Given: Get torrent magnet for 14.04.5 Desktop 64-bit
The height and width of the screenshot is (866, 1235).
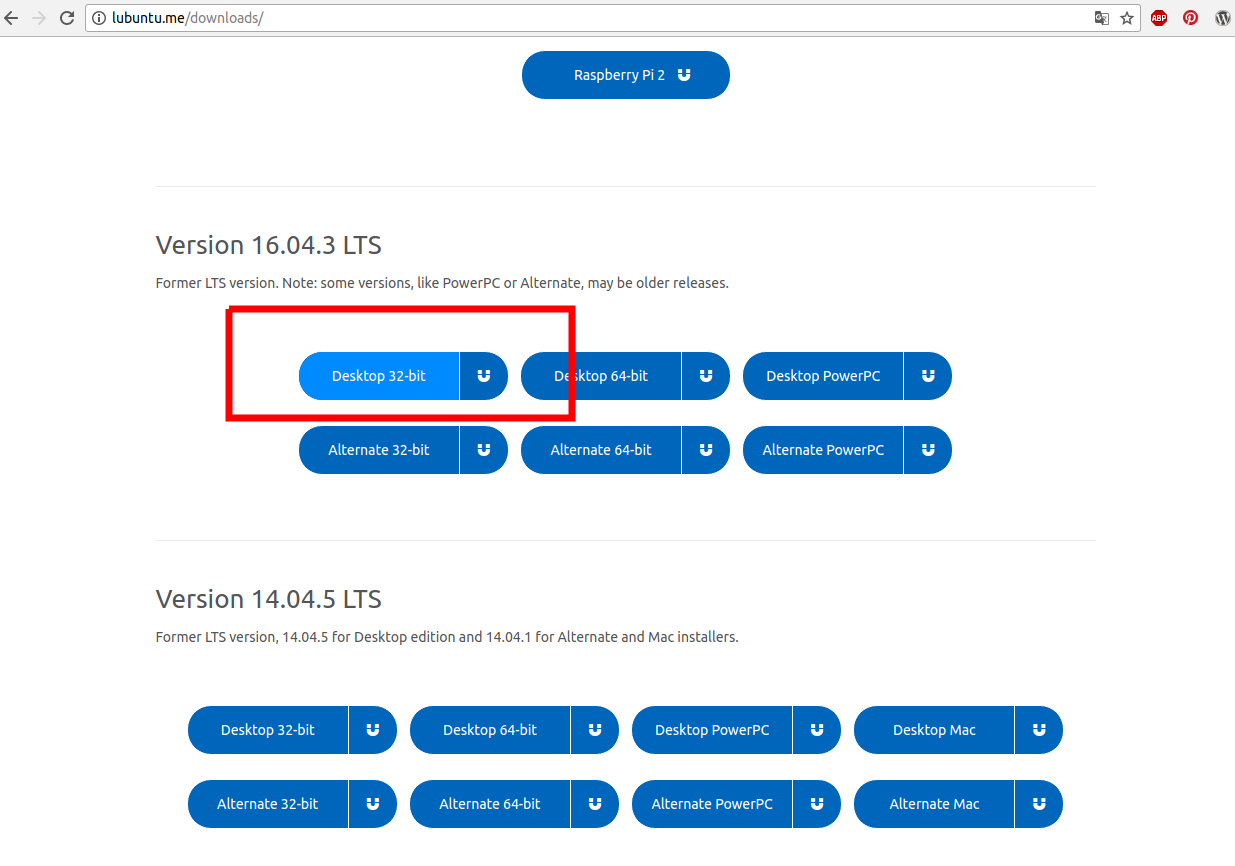Looking at the screenshot, I should [595, 730].
